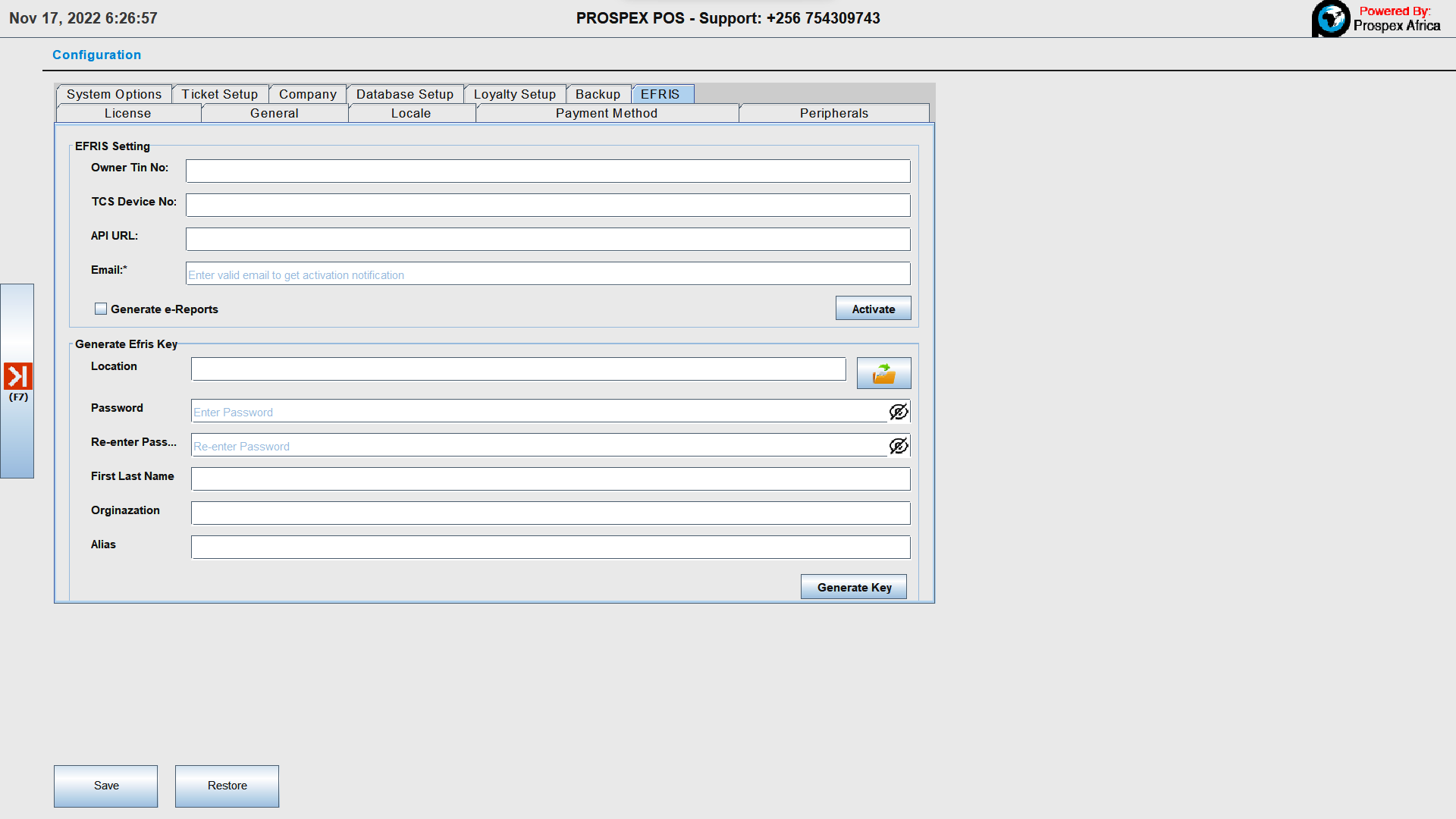Enable the Generate e-Reports checkbox
The image size is (1456, 819).
click(x=101, y=309)
